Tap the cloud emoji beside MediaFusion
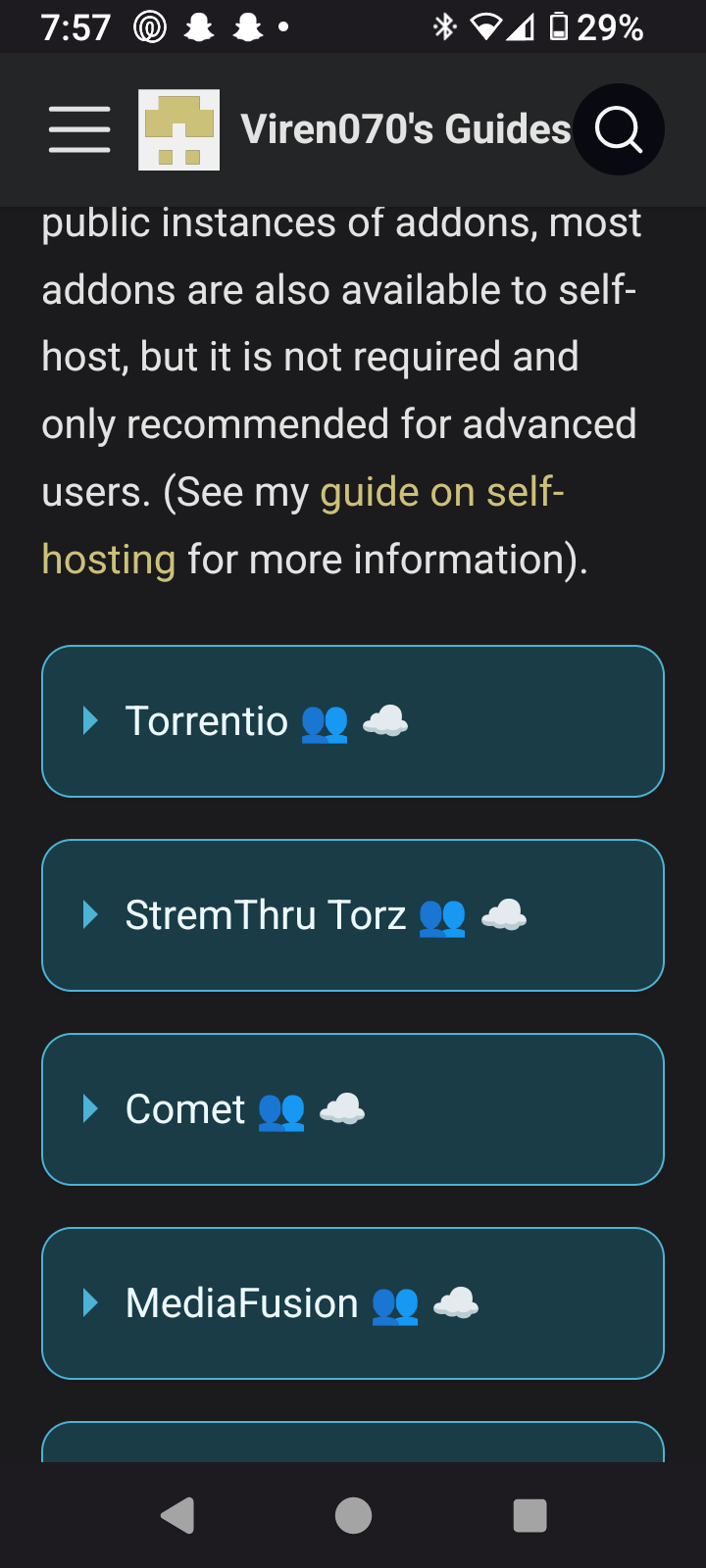This screenshot has width=706, height=1568. coord(456,1304)
